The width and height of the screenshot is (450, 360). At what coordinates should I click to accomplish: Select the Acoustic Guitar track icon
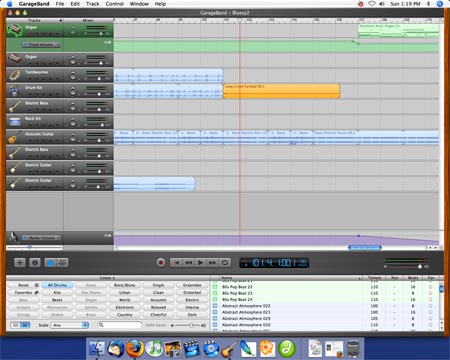click(14, 137)
